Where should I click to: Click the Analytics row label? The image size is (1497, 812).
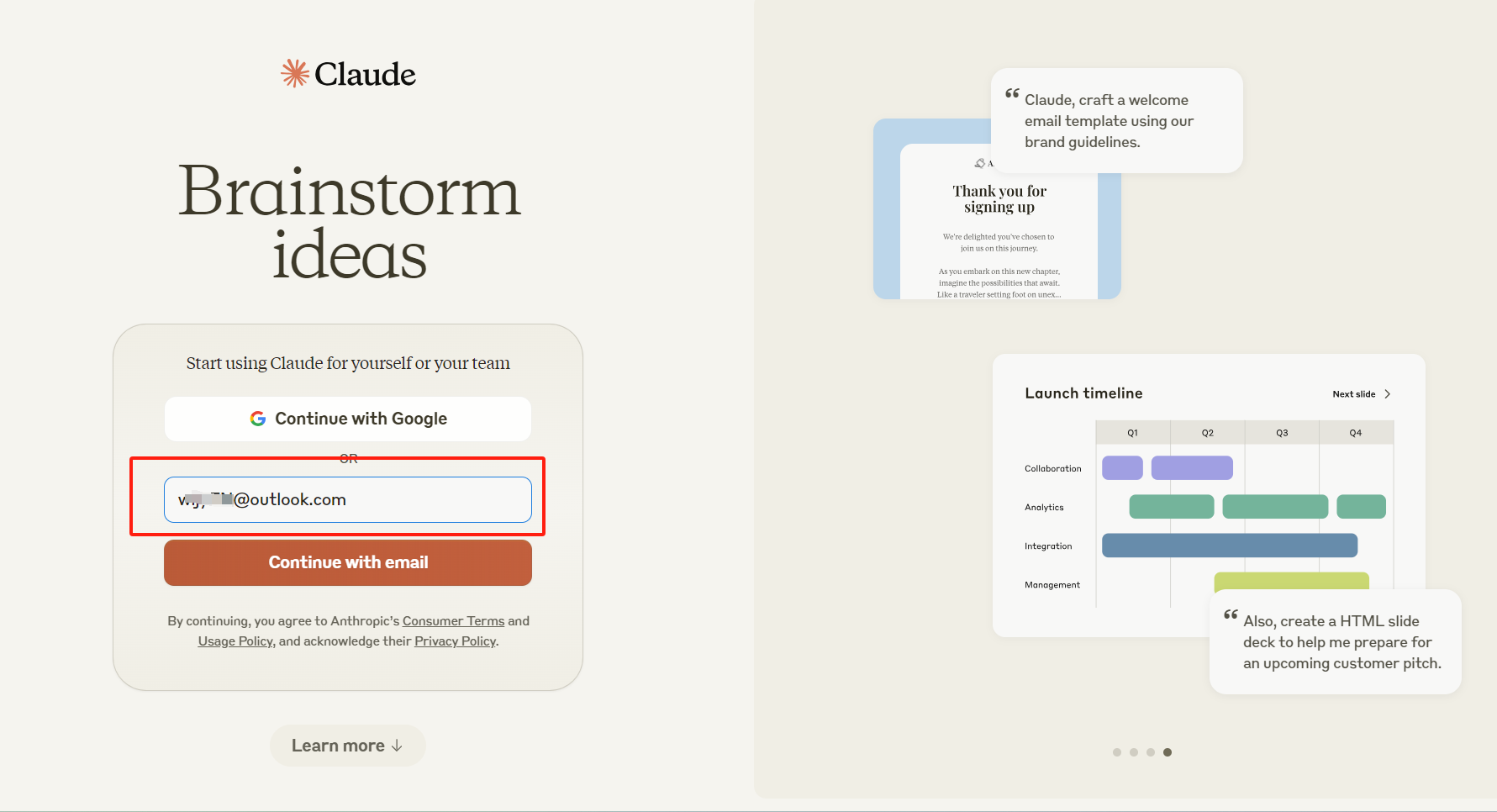(1044, 508)
